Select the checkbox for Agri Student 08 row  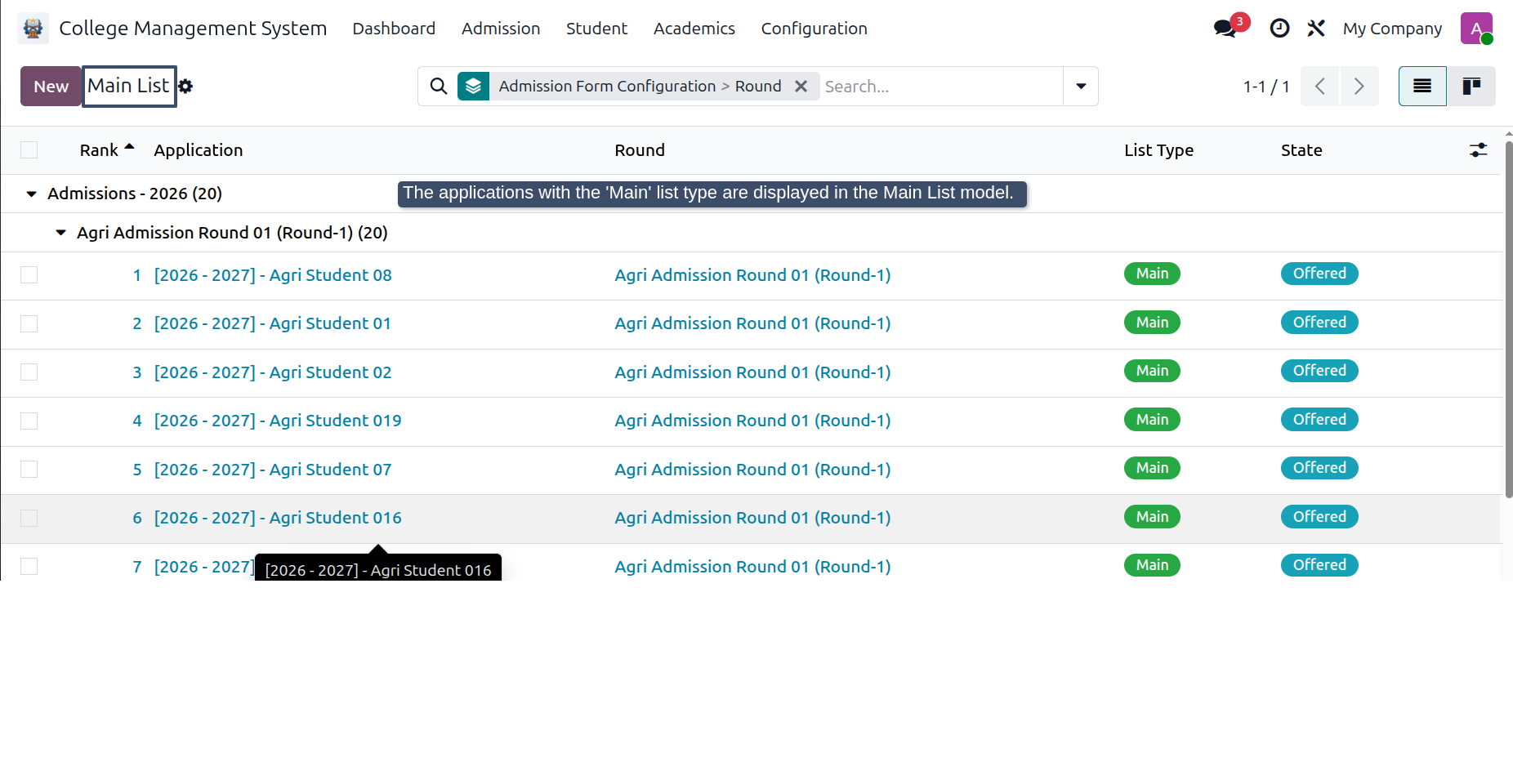pyautogui.click(x=29, y=275)
